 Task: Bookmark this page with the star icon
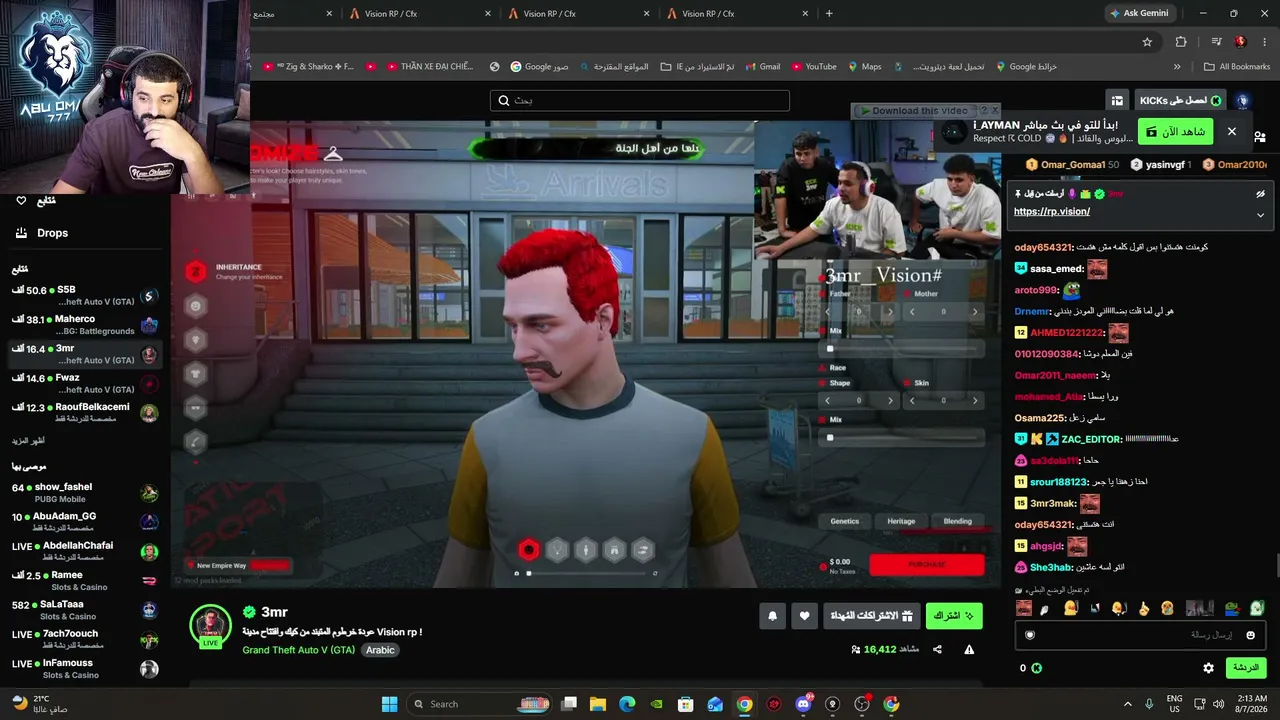(1147, 42)
